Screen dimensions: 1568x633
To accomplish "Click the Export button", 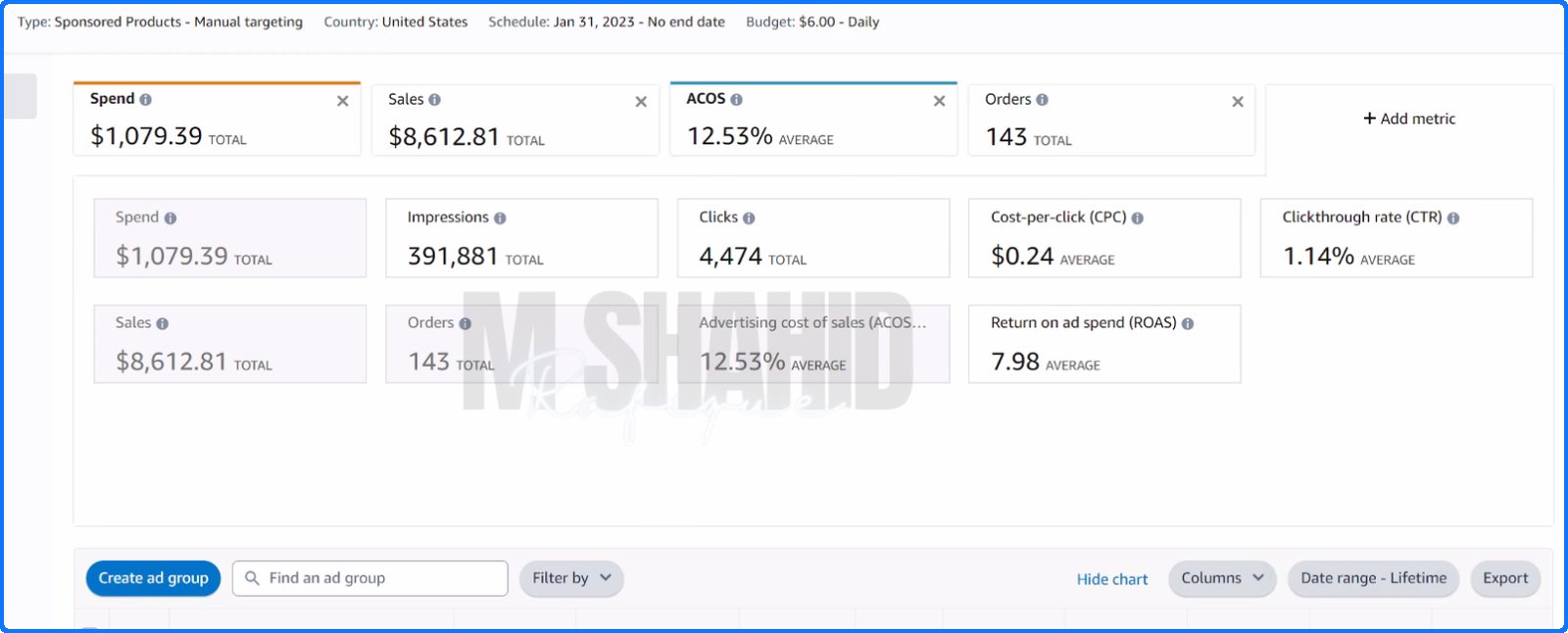I will [1505, 578].
